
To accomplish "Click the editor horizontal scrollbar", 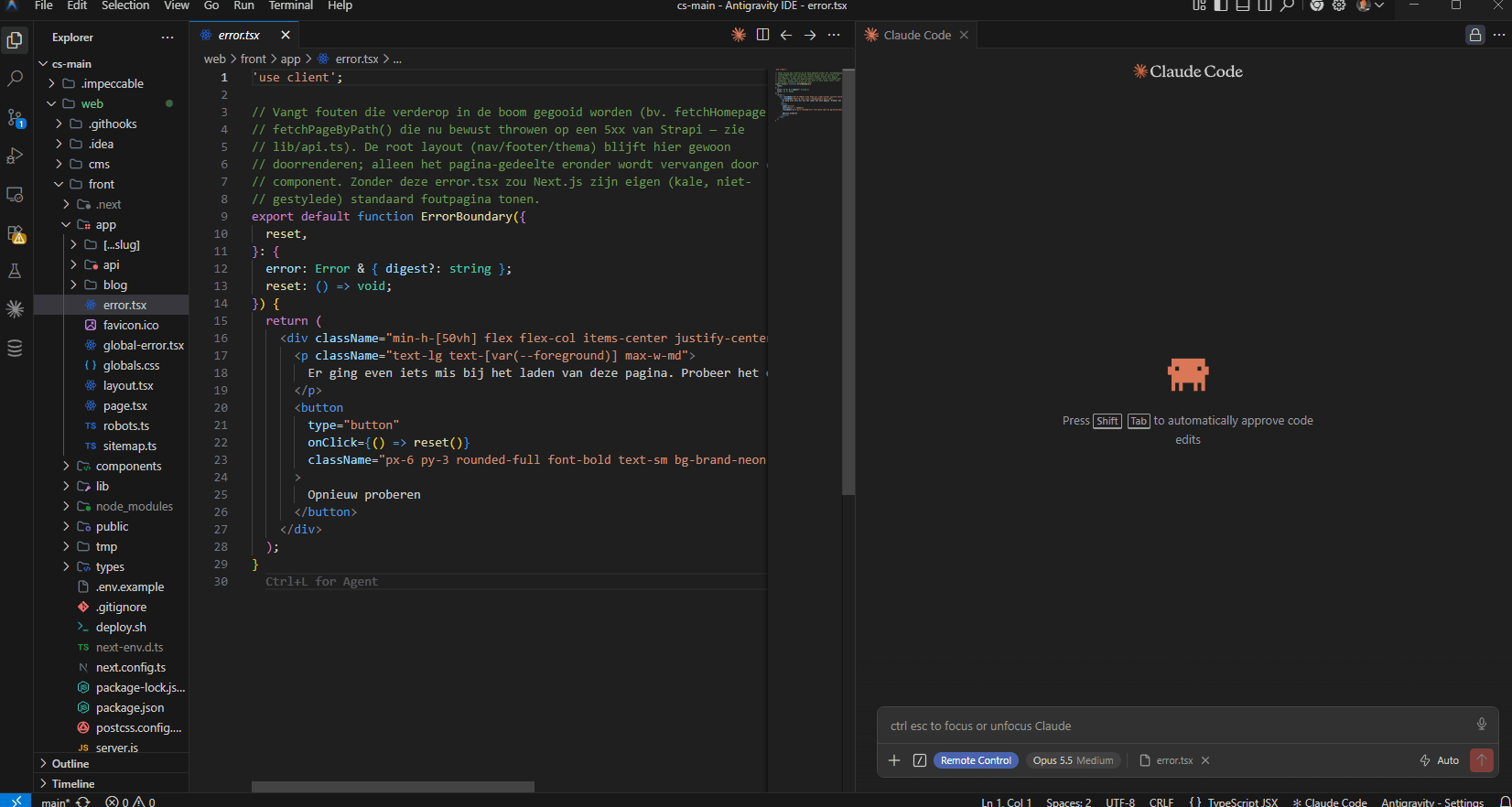I will pyautogui.click(x=393, y=787).
